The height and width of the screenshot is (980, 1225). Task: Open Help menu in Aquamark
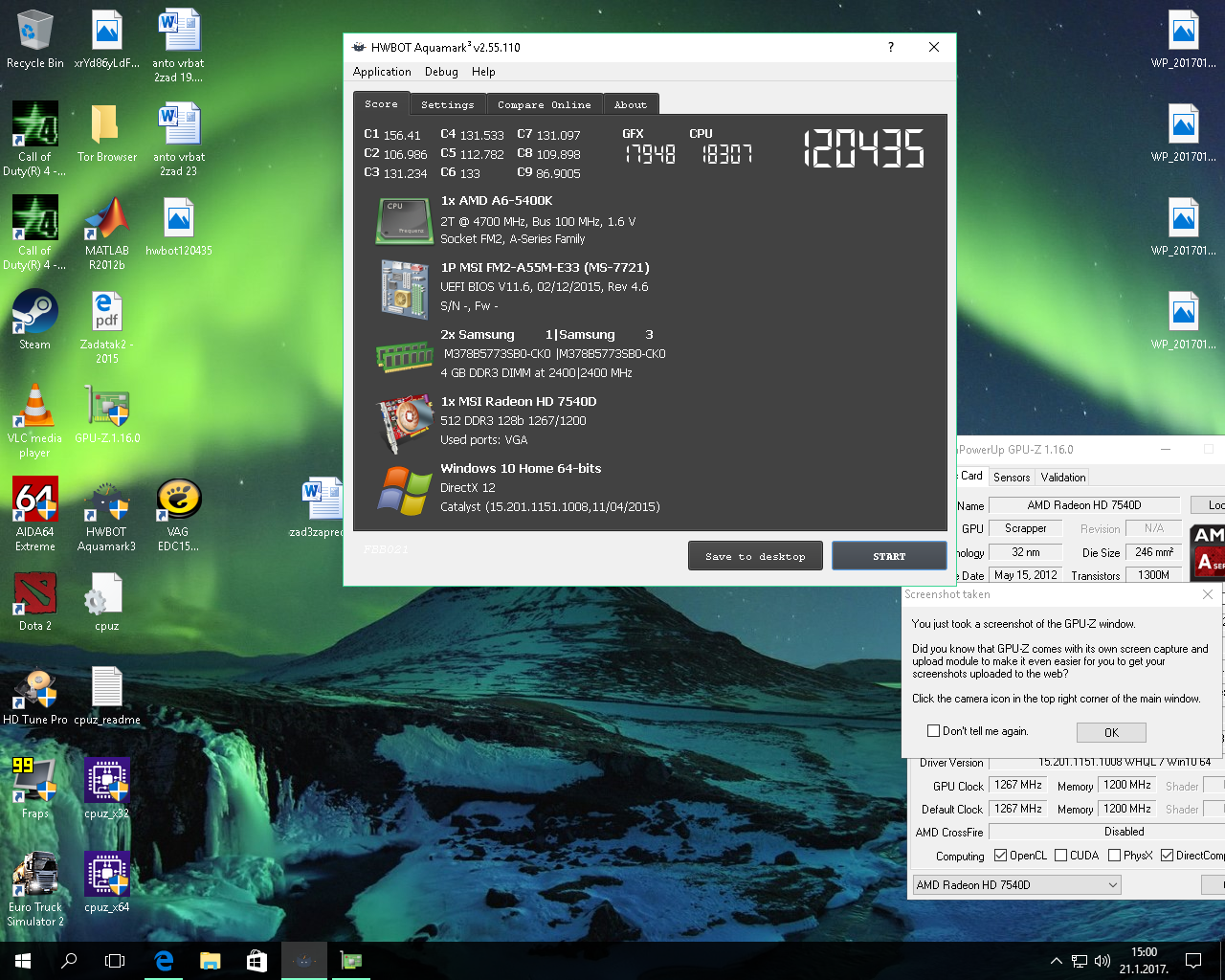(x=483, y=72)
